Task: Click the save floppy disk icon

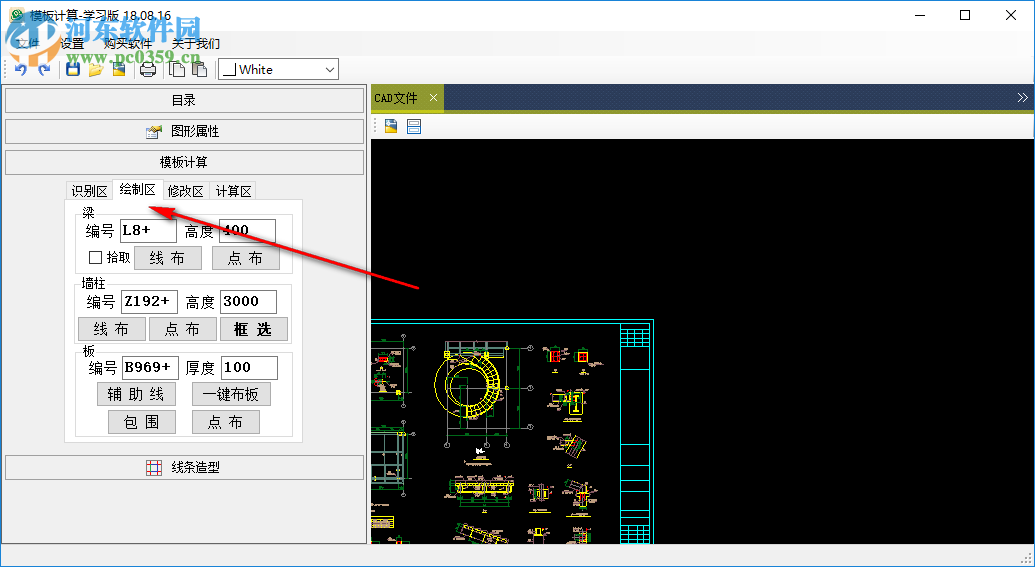Action: (x=73, y=69)
